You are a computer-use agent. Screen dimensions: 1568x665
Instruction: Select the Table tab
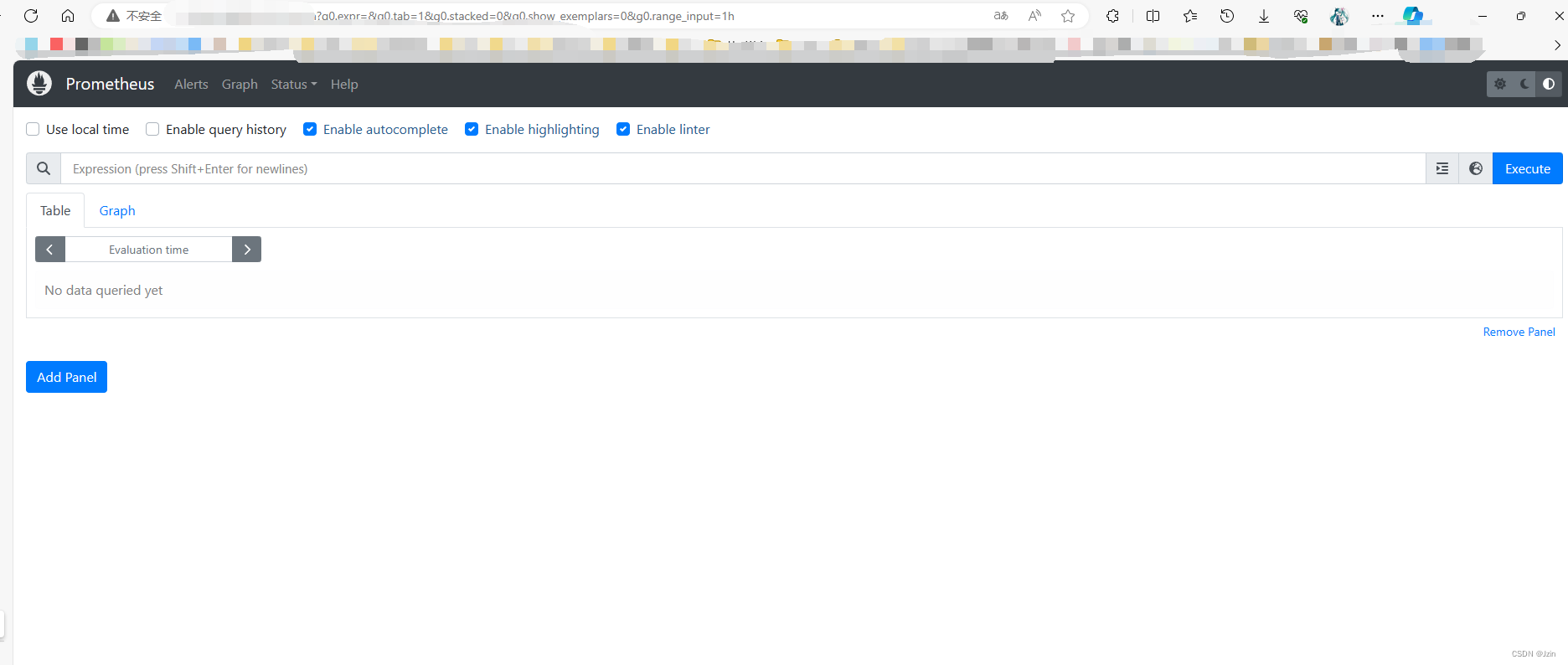tap(55, 210)
